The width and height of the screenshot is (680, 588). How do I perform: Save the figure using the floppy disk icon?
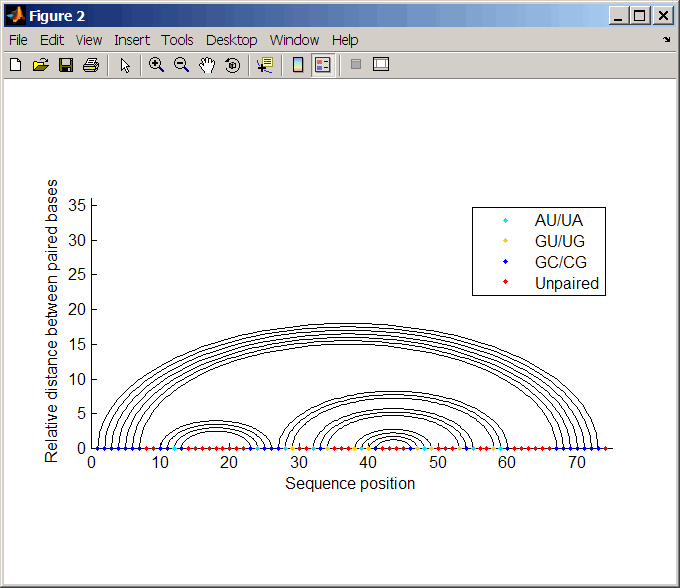66,65
